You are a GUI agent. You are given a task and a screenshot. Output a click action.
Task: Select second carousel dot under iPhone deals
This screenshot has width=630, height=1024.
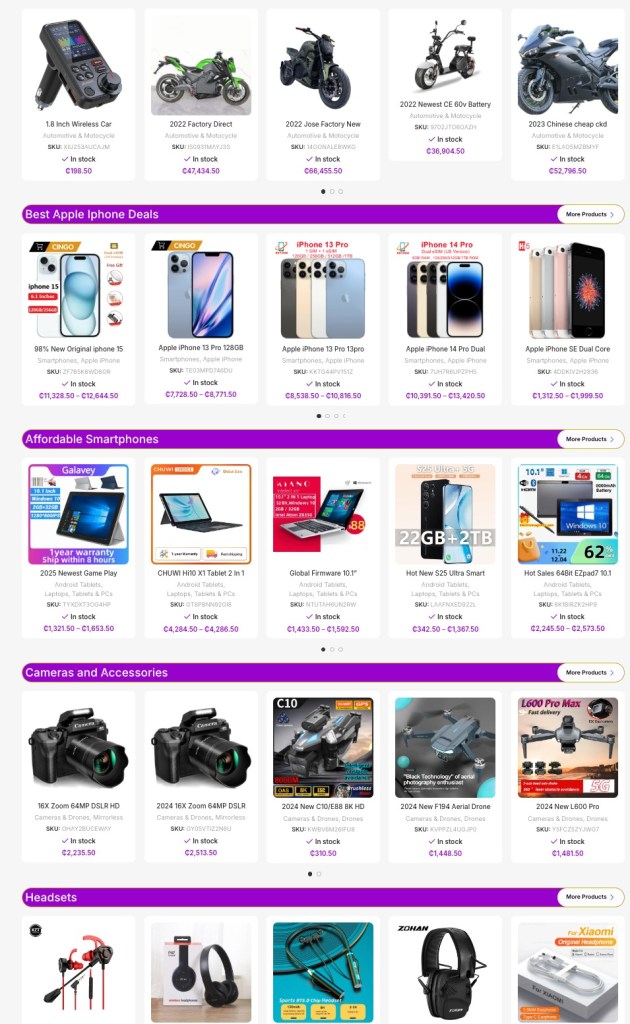(327, 416)
